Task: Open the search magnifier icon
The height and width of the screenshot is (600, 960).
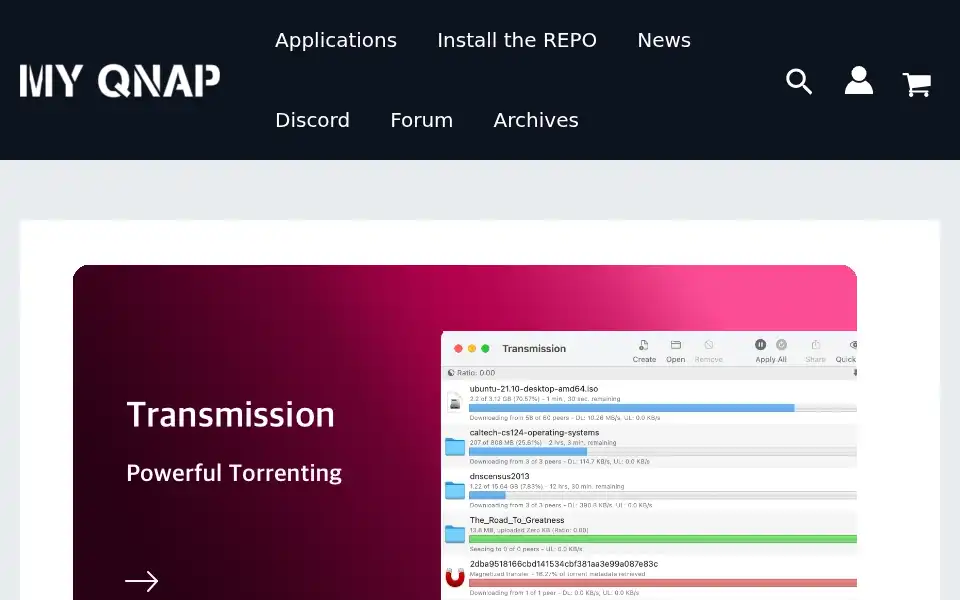Action: point(799,81)
